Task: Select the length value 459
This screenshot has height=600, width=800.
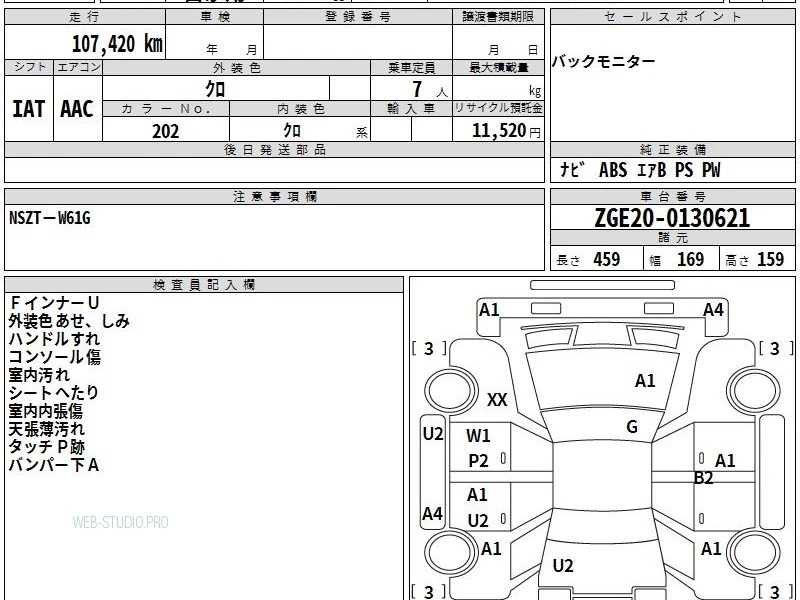Action: point(607,259)
